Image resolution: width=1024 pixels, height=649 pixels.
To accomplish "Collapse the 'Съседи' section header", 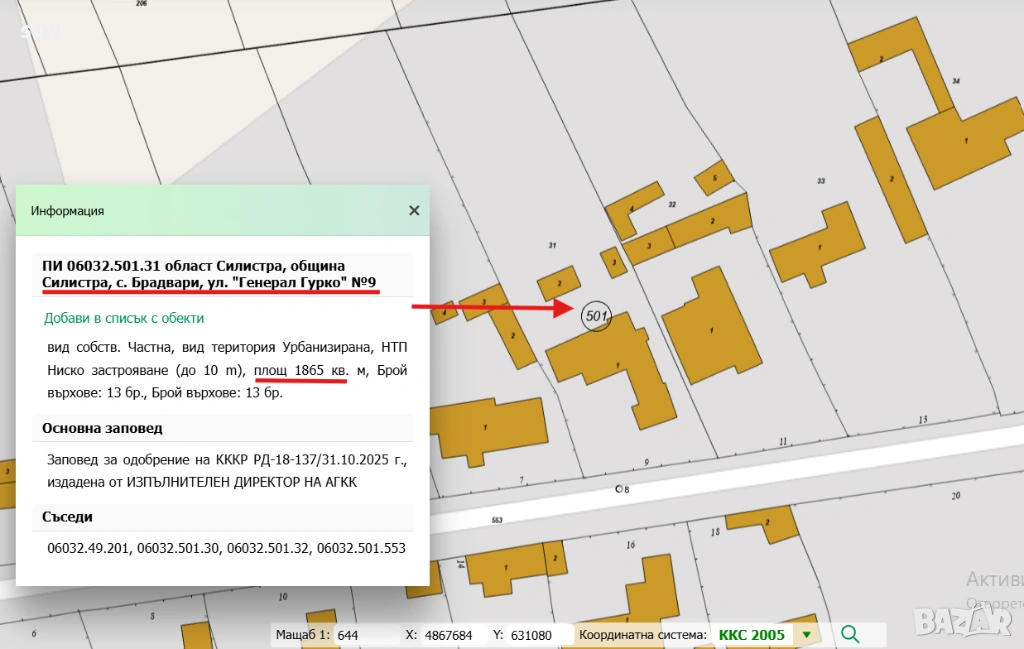I will 67,517.
